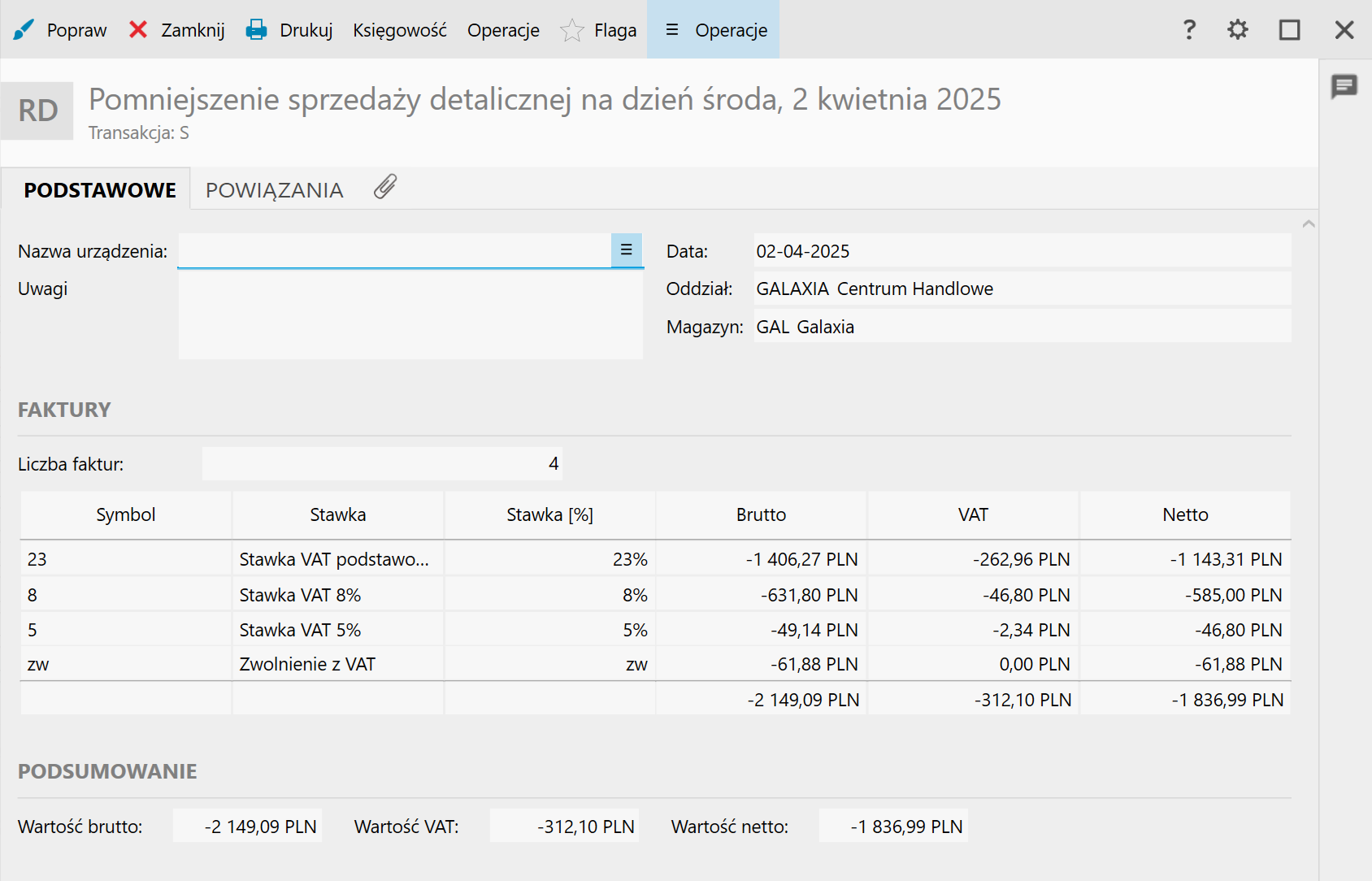Open the highlighted Operacje hamburger menu

point(714,30)
